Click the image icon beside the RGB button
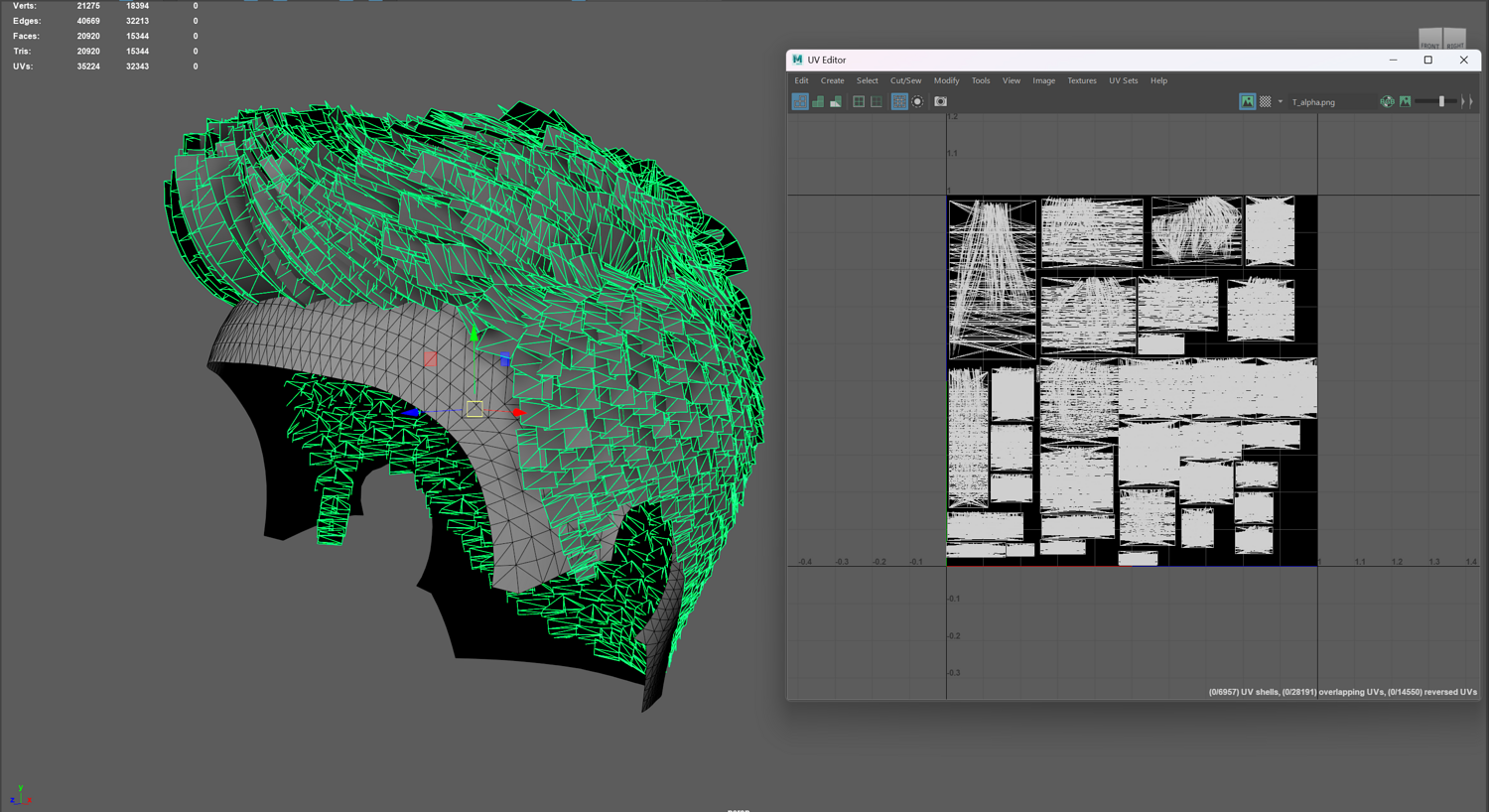The width and height of the screenshot is (1489, 812). pyautogui.click(x=1405, y=101)
